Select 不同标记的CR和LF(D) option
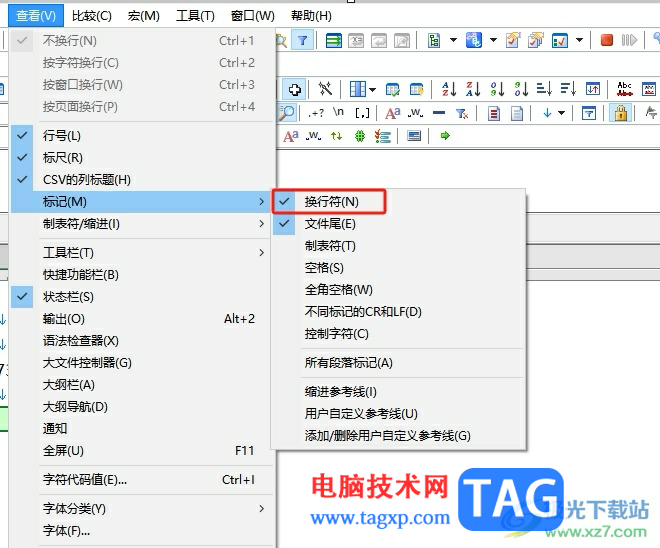Image resolution: width=660 pixels, height=548 pixels. click(x=398, y=311)
